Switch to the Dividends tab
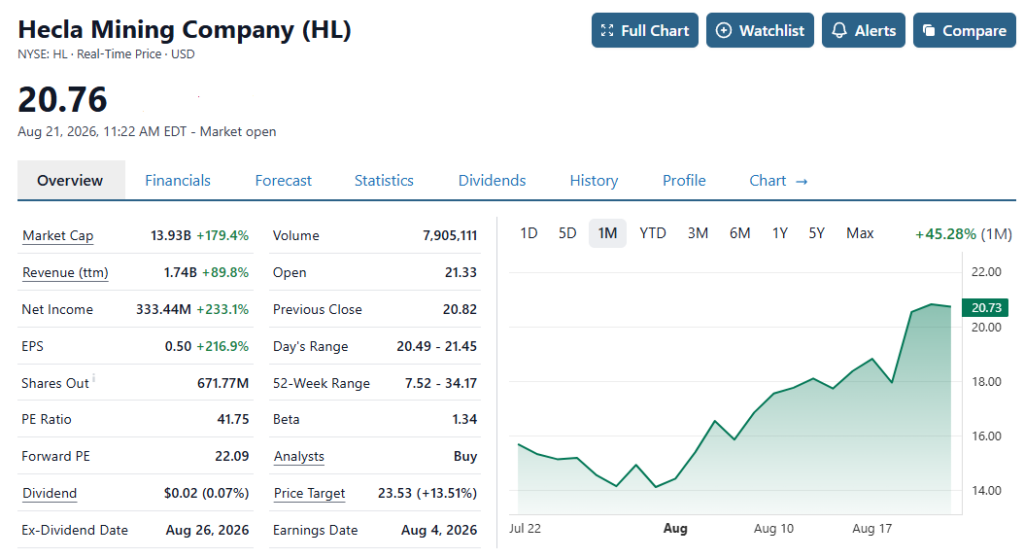This screenshot has height=558, width=1024. pos(492,180)
